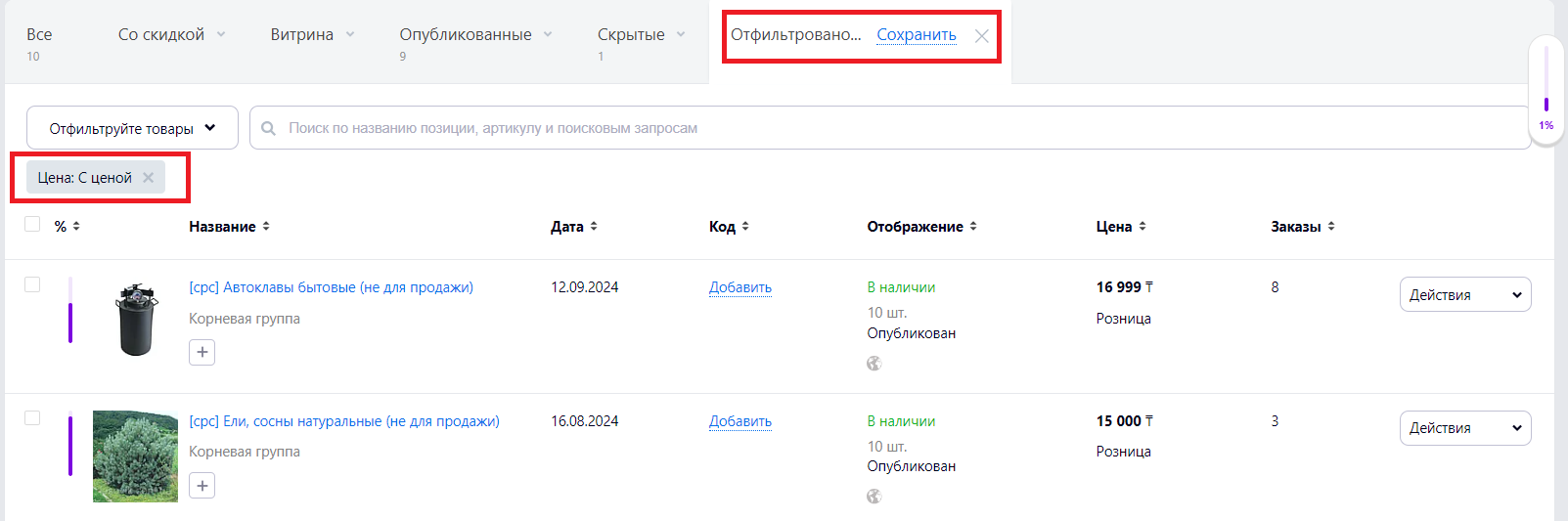Click the Сохранить link
This screenshot has width=1568, height=521.
click(917, 34)
